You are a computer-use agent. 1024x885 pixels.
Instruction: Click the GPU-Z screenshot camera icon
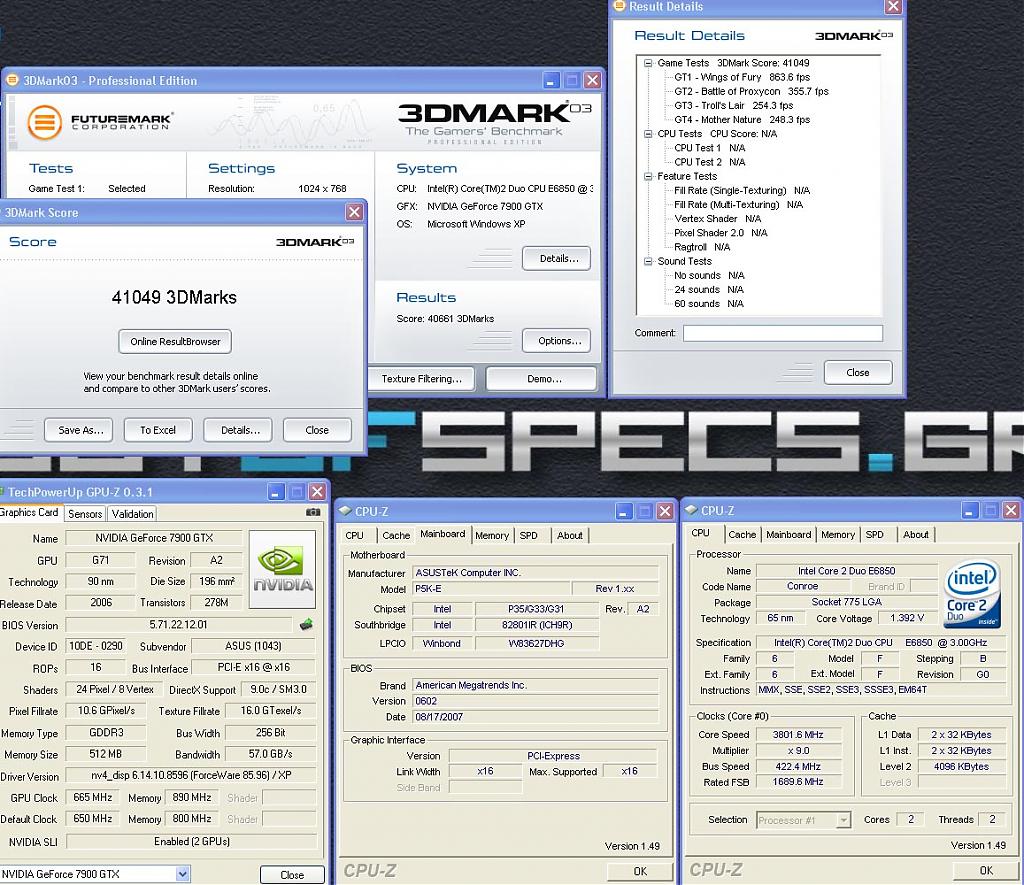pyautogui.click(x=313, y=513)
